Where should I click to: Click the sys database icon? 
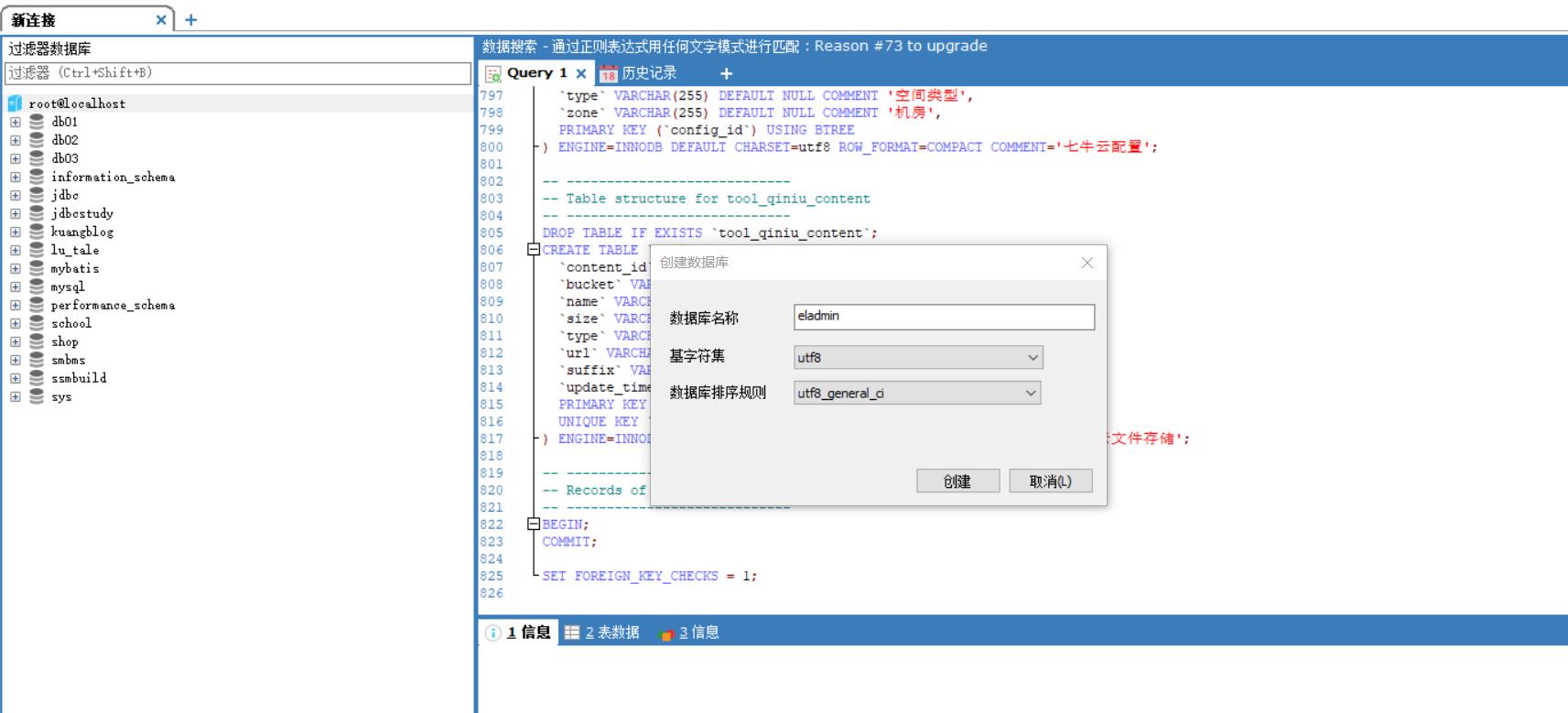click(x=37, y=396)
